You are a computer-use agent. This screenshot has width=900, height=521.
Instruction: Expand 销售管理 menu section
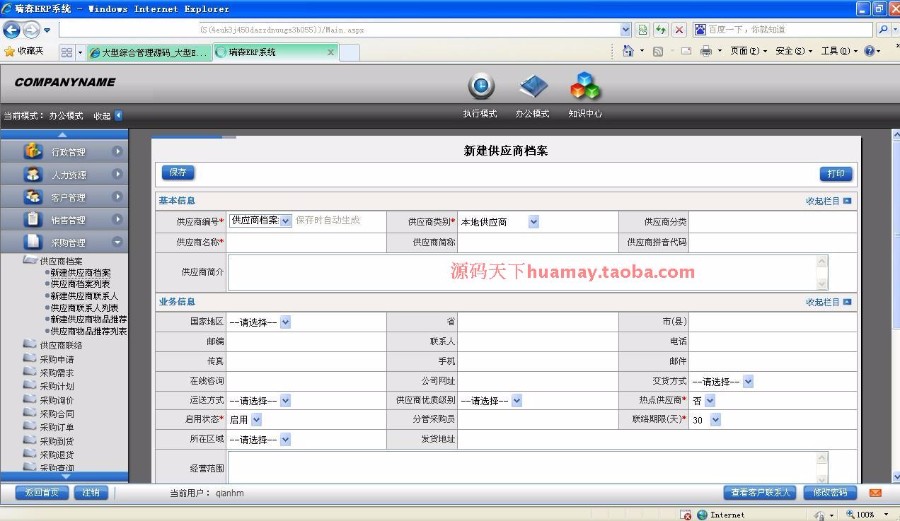click(x=64, y=220)
